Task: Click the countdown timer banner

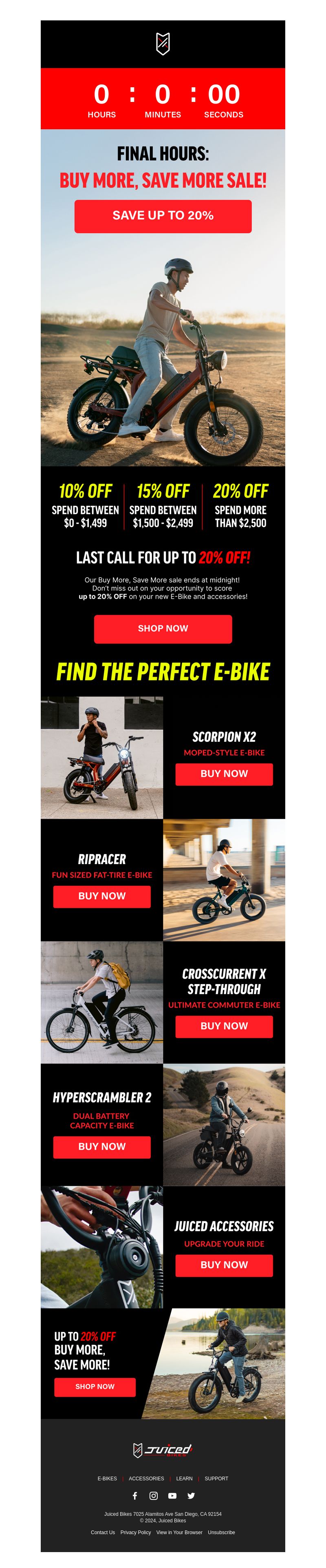Action: [163, 99]
